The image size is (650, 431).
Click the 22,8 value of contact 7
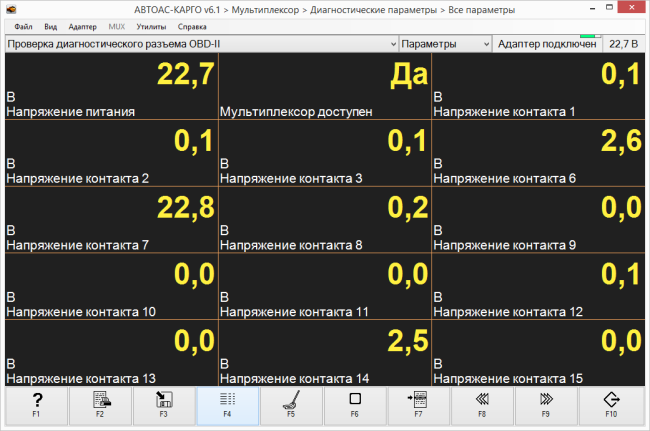186,208
